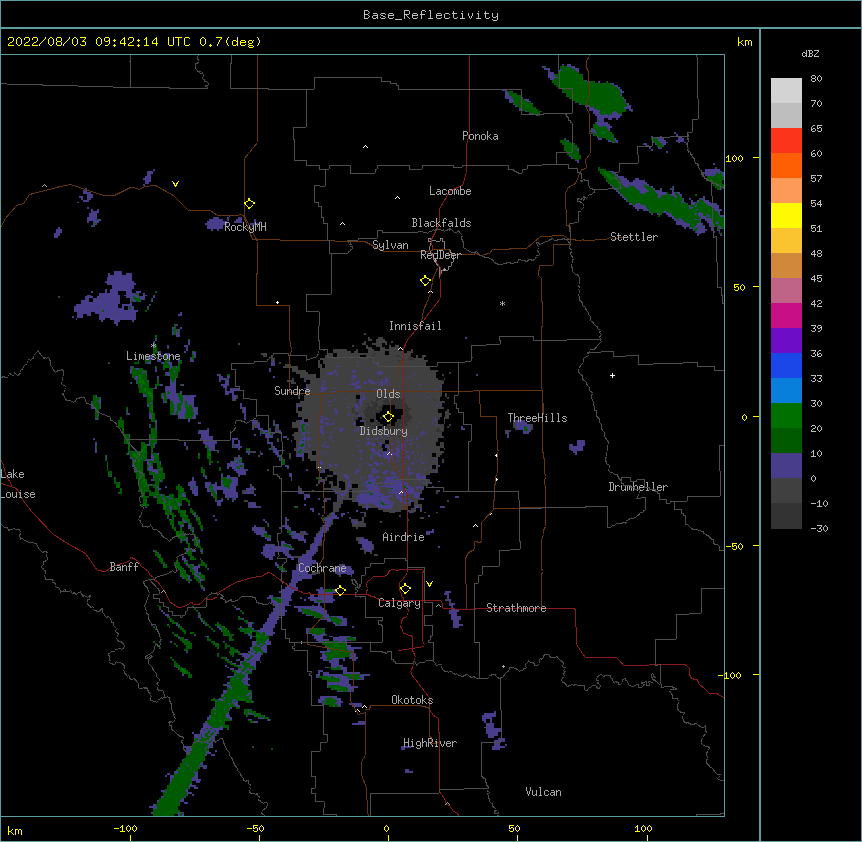The image size is (862, 842).
Task: Select the orange 57-60 dBZ legend swatch
Action: click(786, 165)
